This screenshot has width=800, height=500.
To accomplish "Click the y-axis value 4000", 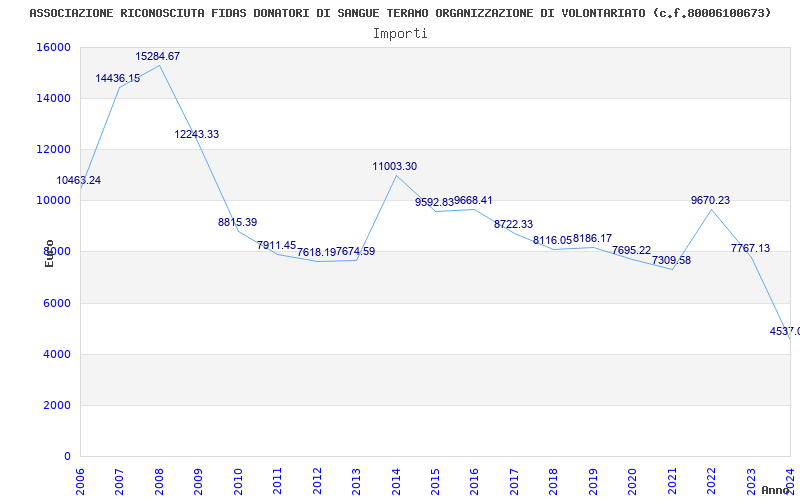I will tap(56, 354).
